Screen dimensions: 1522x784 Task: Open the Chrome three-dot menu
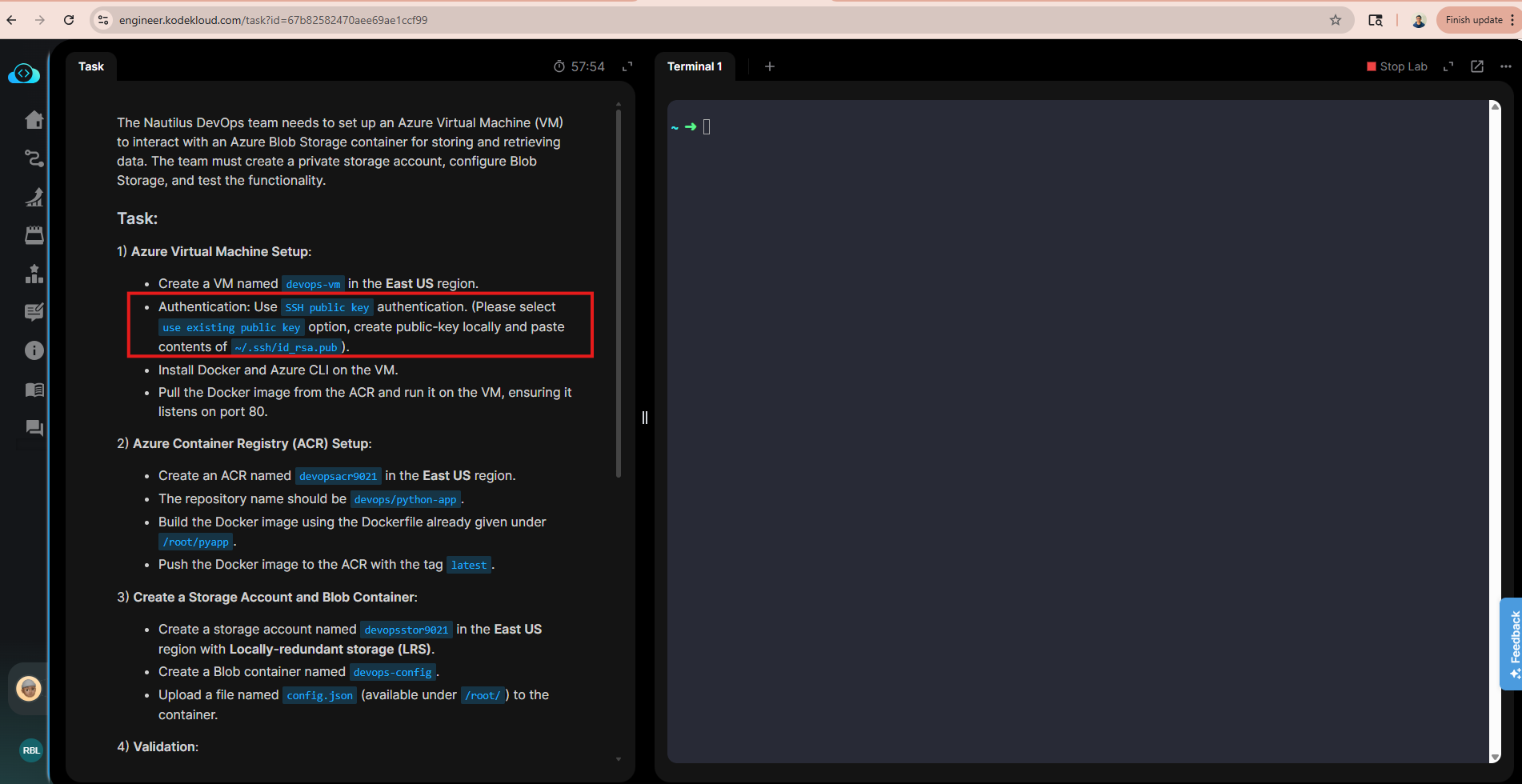click(x=1512, y=20)
